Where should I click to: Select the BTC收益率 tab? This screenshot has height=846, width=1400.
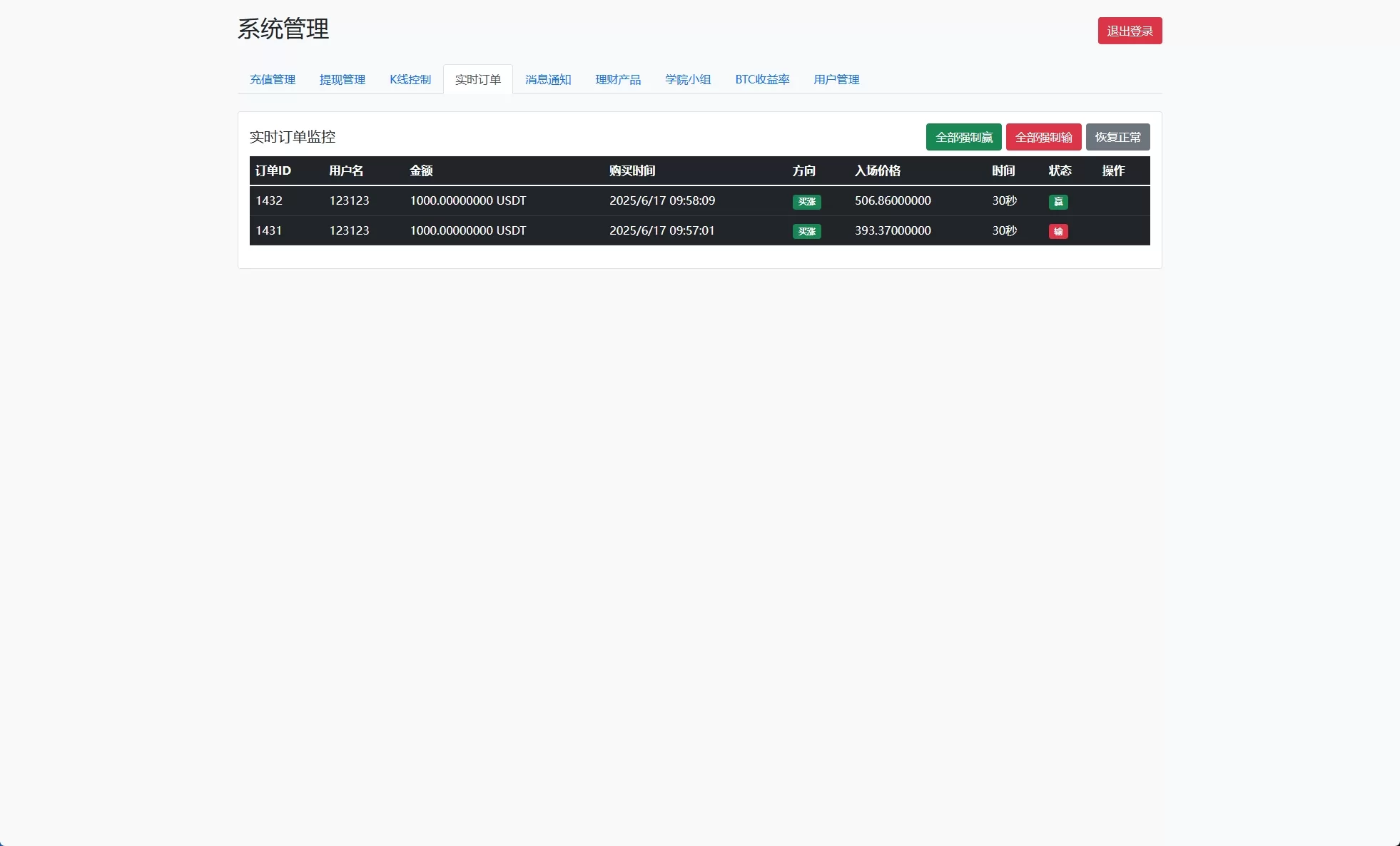coord(762,80)
